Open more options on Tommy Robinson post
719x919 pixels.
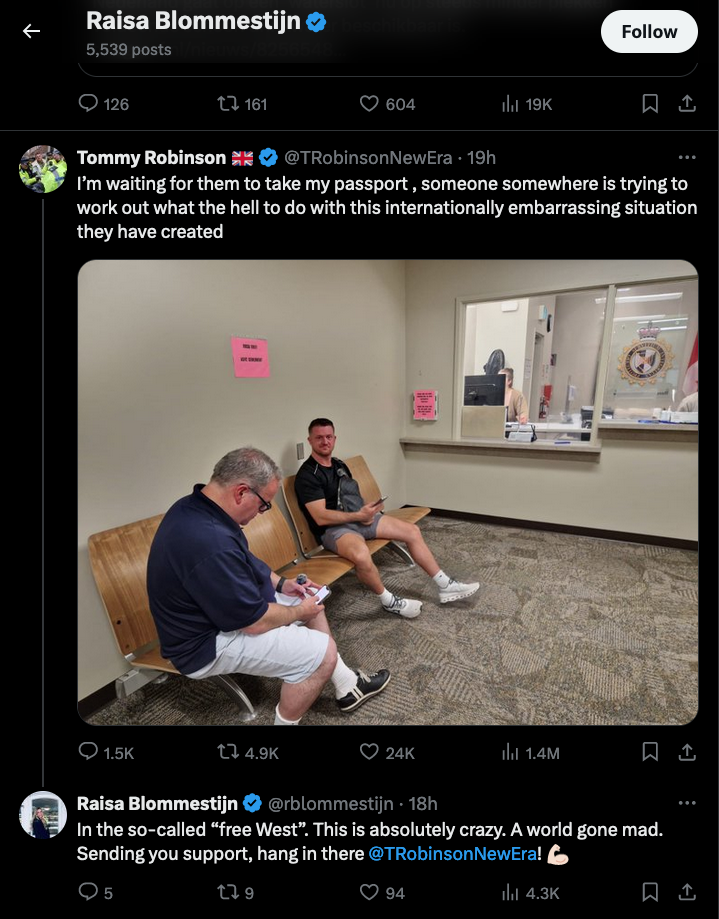click(x=687, y=157)
